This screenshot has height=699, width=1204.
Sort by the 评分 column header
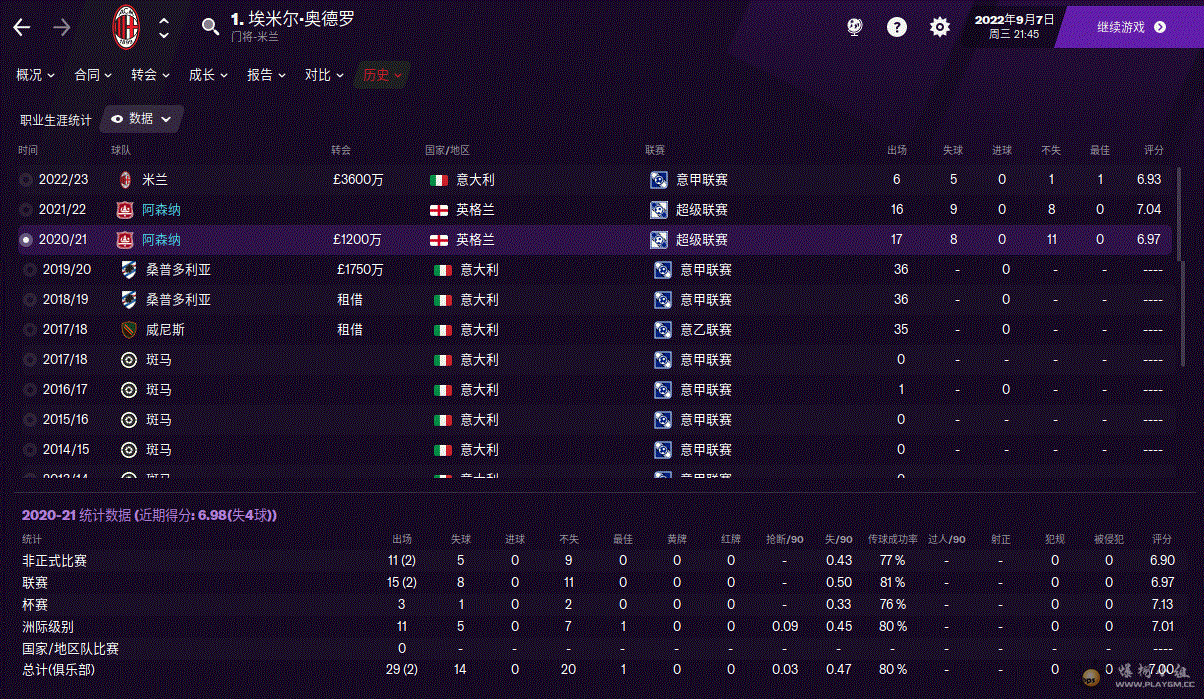click(x=1153, y=150)
